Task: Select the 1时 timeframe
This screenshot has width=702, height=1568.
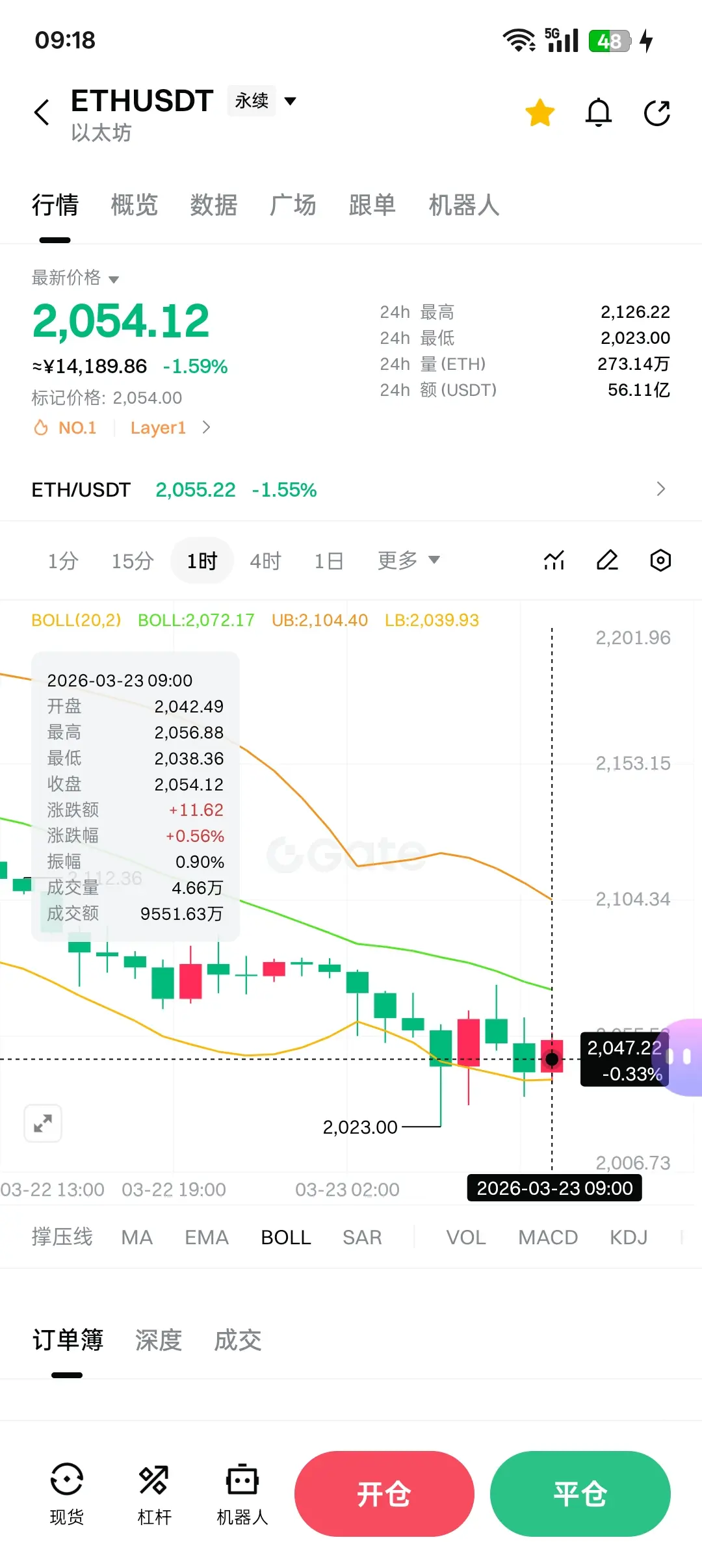Action: 202,560
